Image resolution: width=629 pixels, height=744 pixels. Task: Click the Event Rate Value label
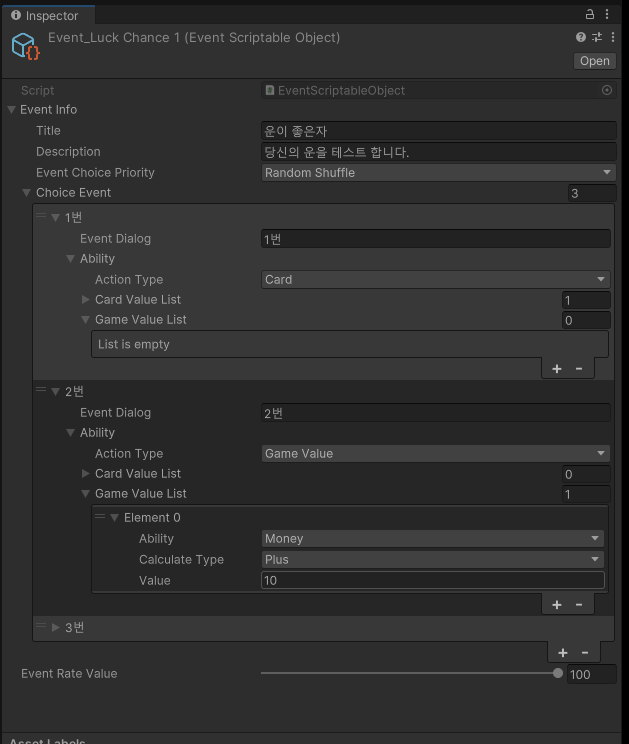tap(69, 674)
